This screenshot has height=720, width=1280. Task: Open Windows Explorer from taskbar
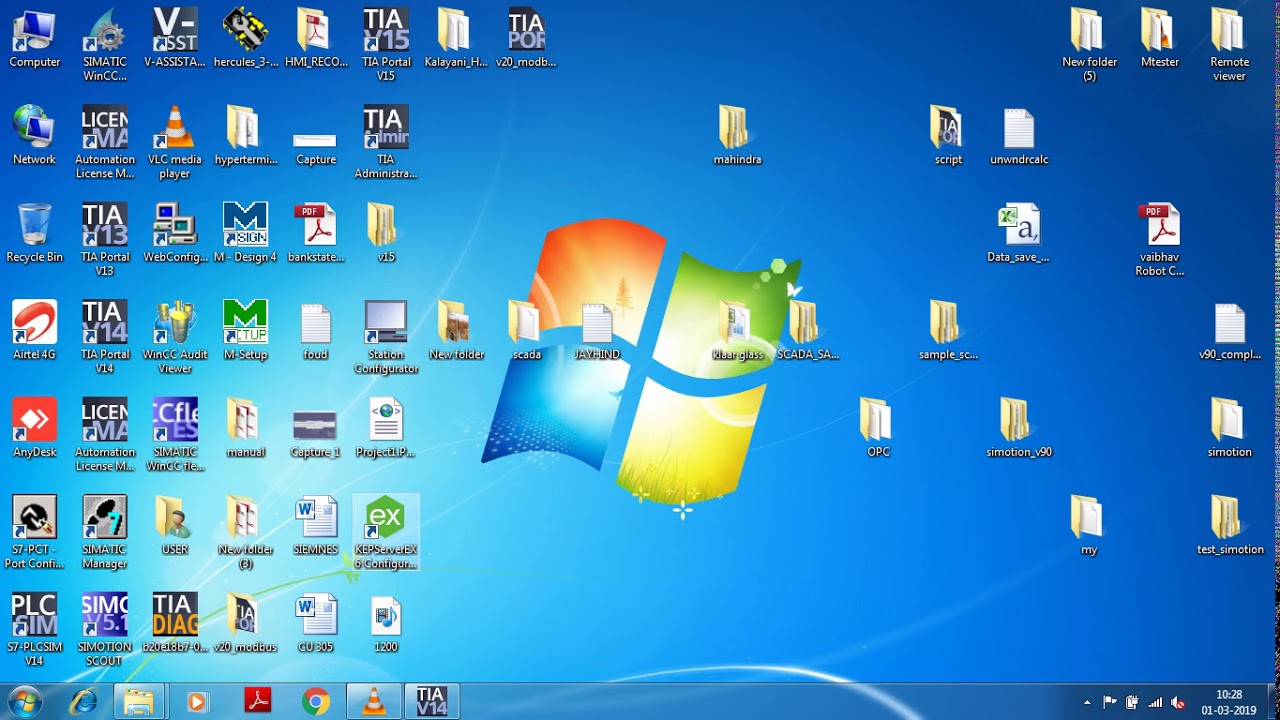click(138, 702)
